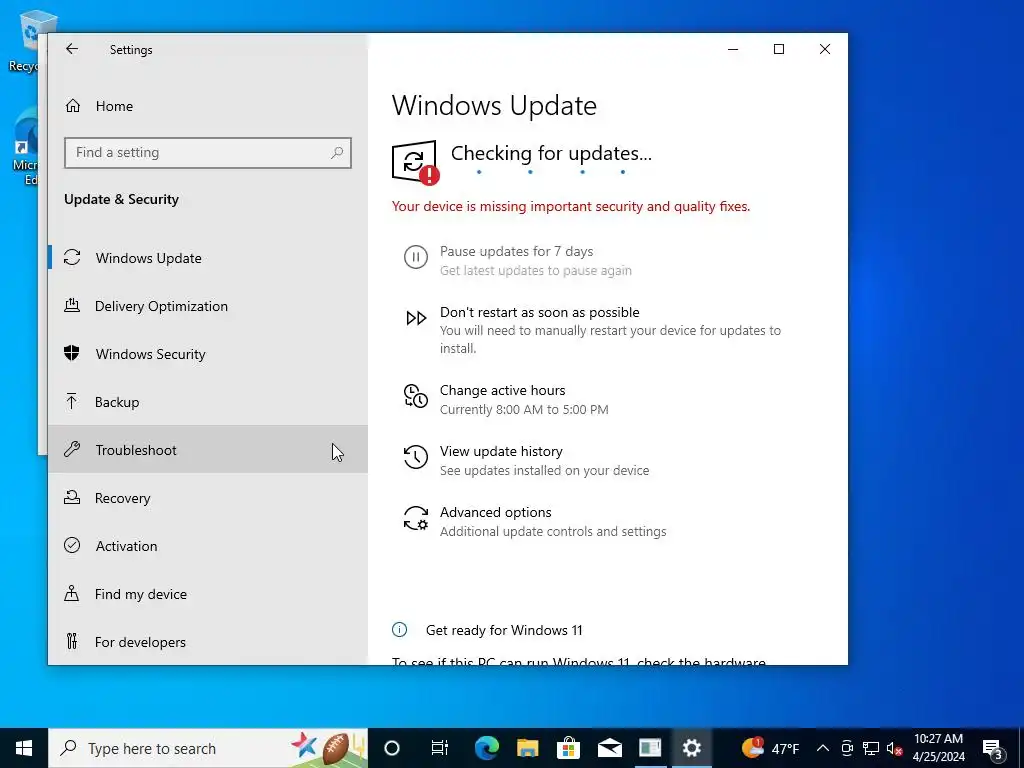Open Action Center notifications icon
Viewport: 1024px width, 768px height.
tap(993, 748)
